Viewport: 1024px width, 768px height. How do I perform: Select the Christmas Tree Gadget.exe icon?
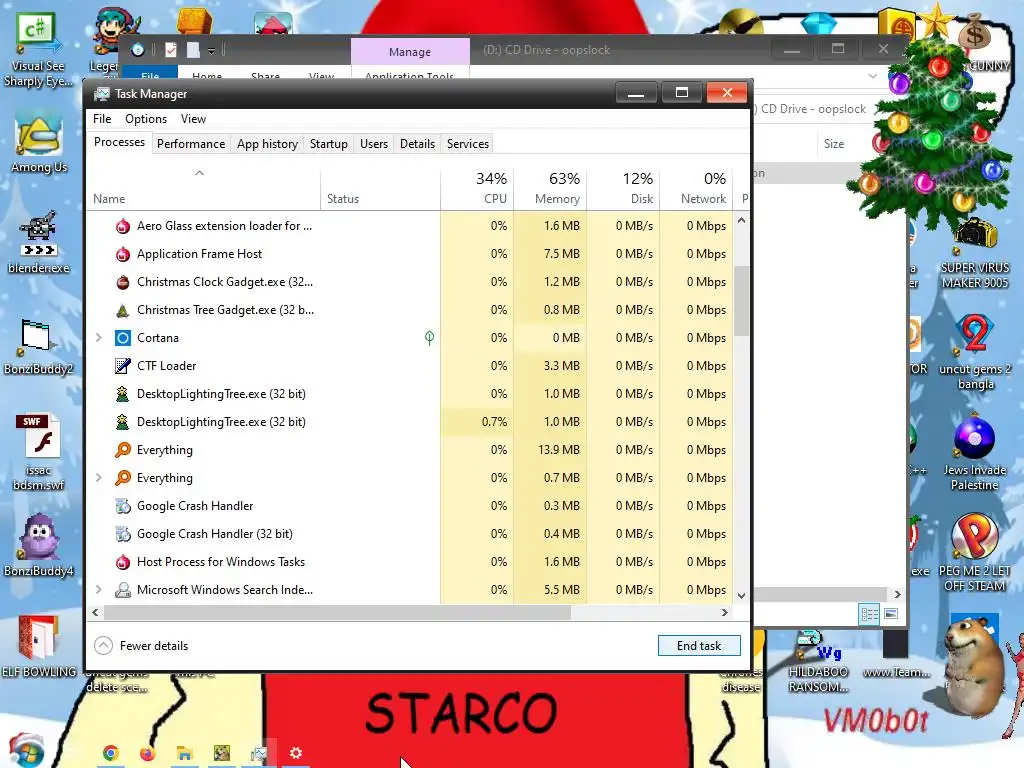coord(123,310)
